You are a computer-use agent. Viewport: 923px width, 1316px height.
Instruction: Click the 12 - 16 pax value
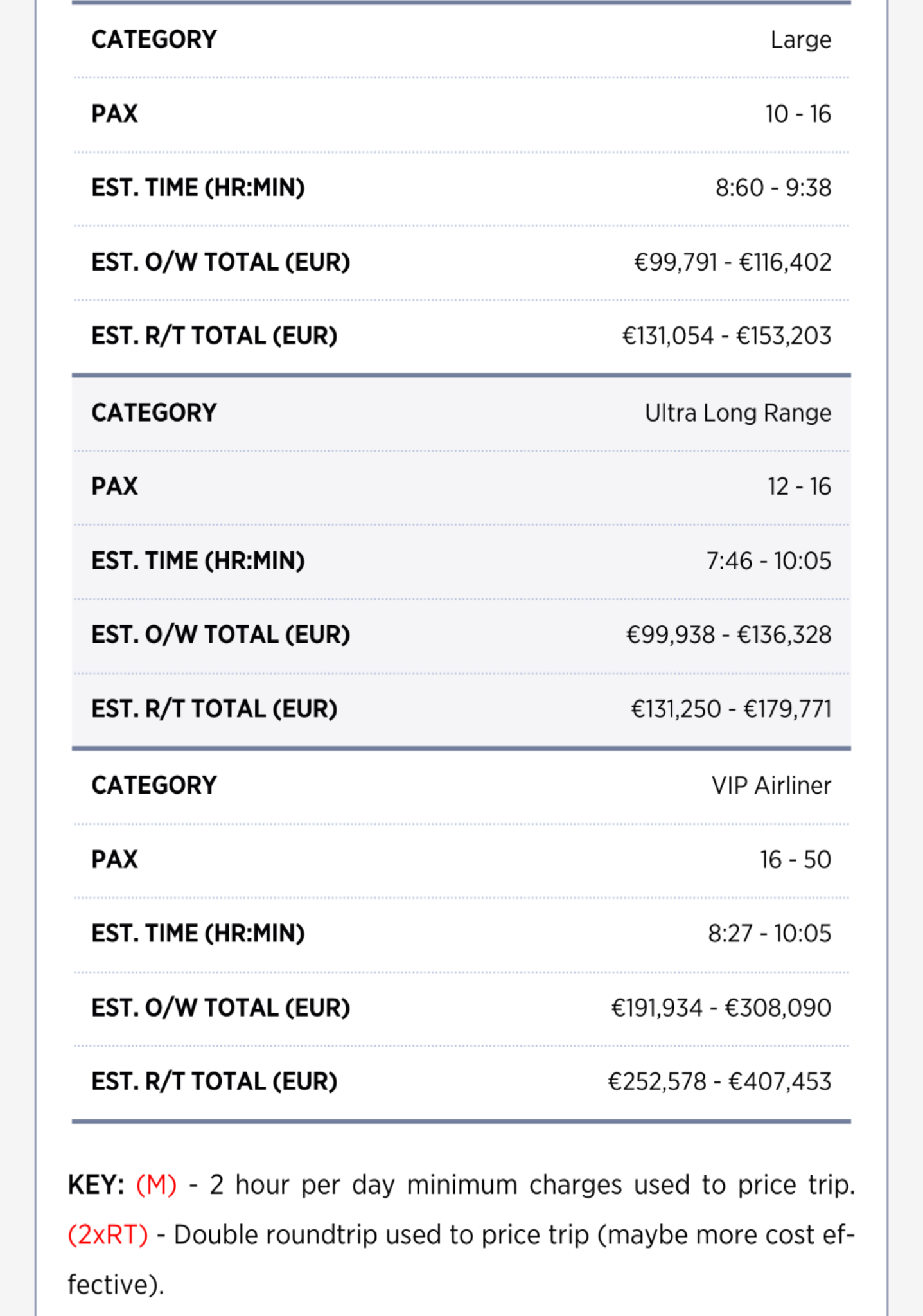(x=799, y=486)
